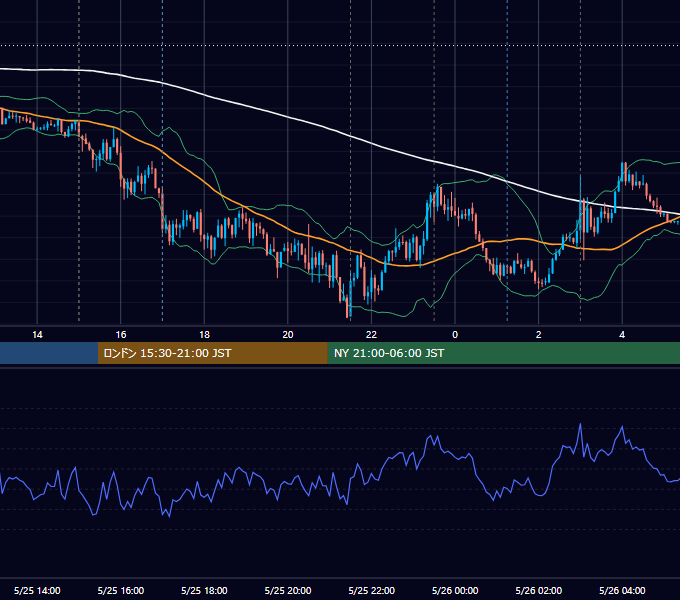Click the 14 hour label on the upper time axis
Viewport: 680px width, 600px height.
[37, 335]
